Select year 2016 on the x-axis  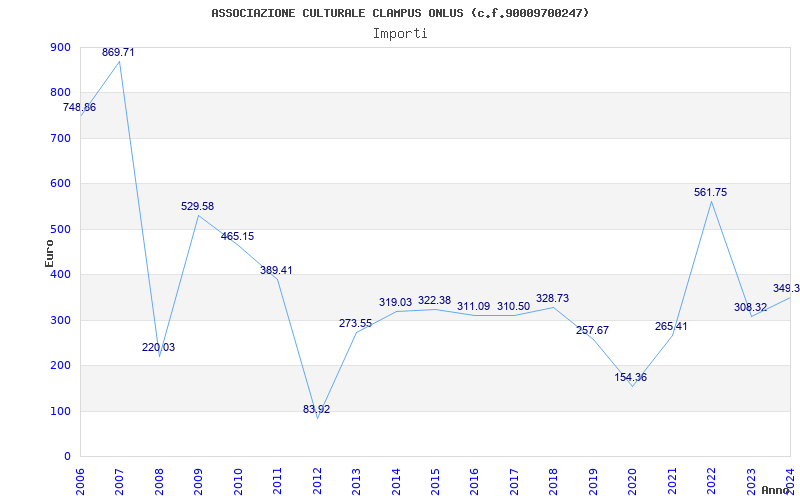(474, 481)
